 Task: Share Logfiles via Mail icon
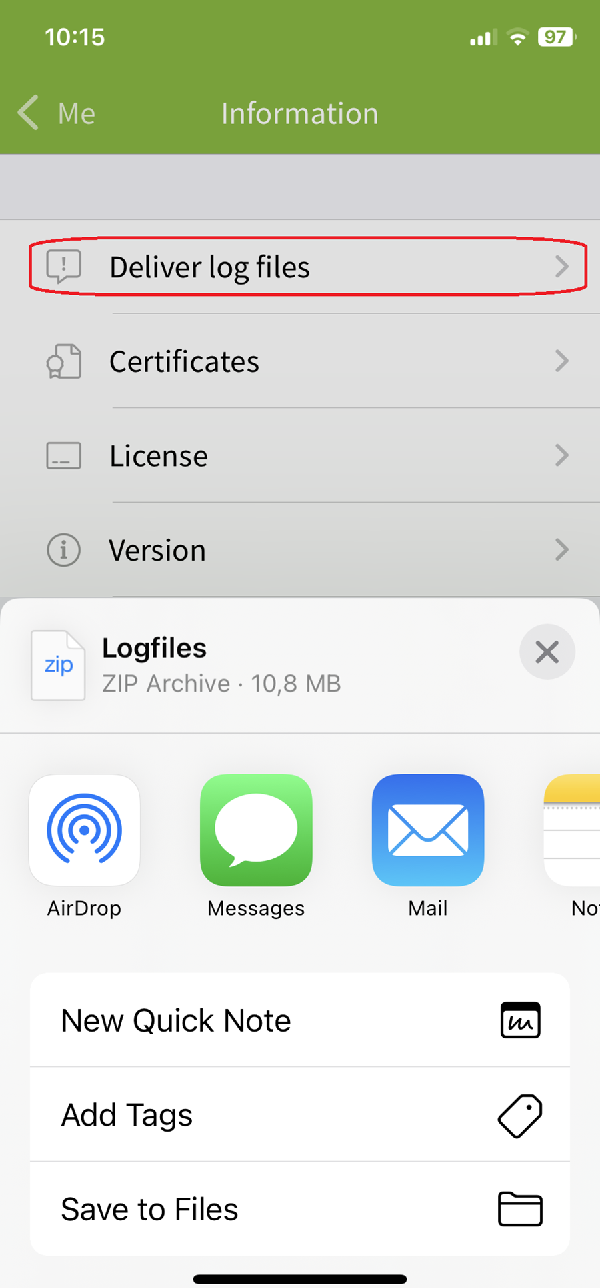tap(428, 830)
